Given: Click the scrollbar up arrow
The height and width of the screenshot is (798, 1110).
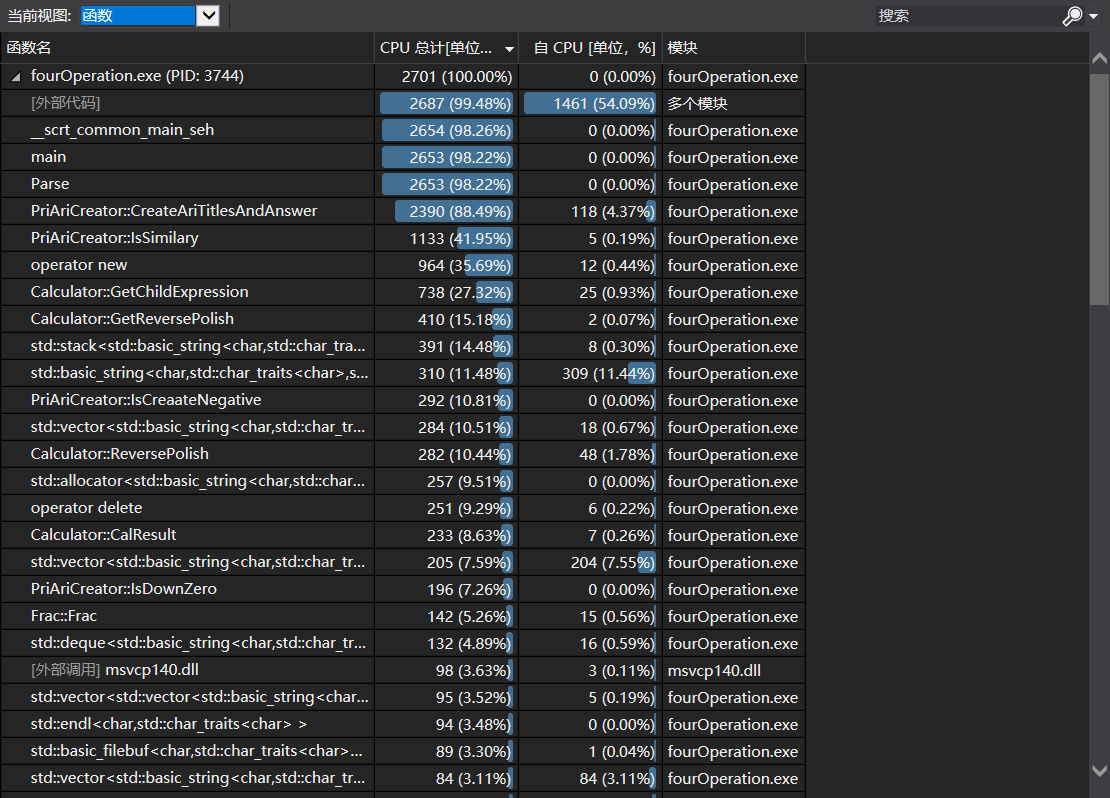Looking at the screenshot, I should click(x=1099, y=58).
